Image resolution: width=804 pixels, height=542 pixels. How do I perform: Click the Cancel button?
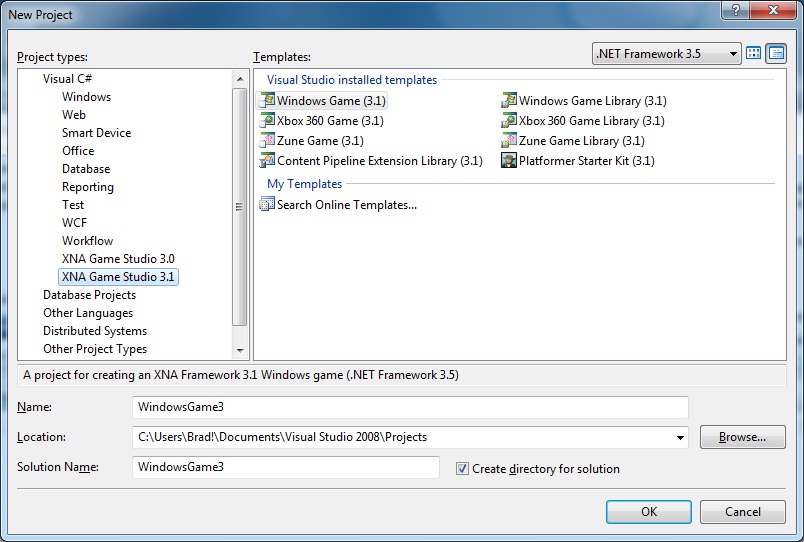[x=742, y=512]
